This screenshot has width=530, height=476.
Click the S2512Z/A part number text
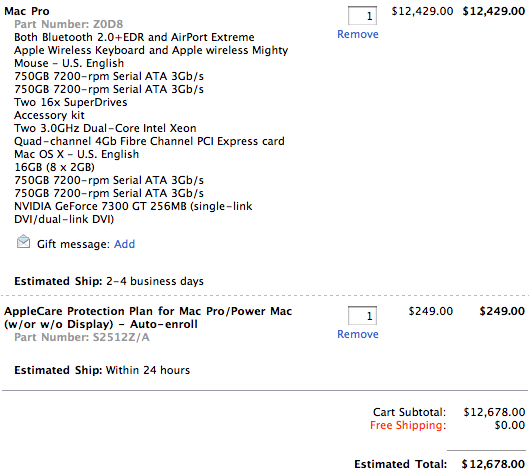(x=82, y=337)
